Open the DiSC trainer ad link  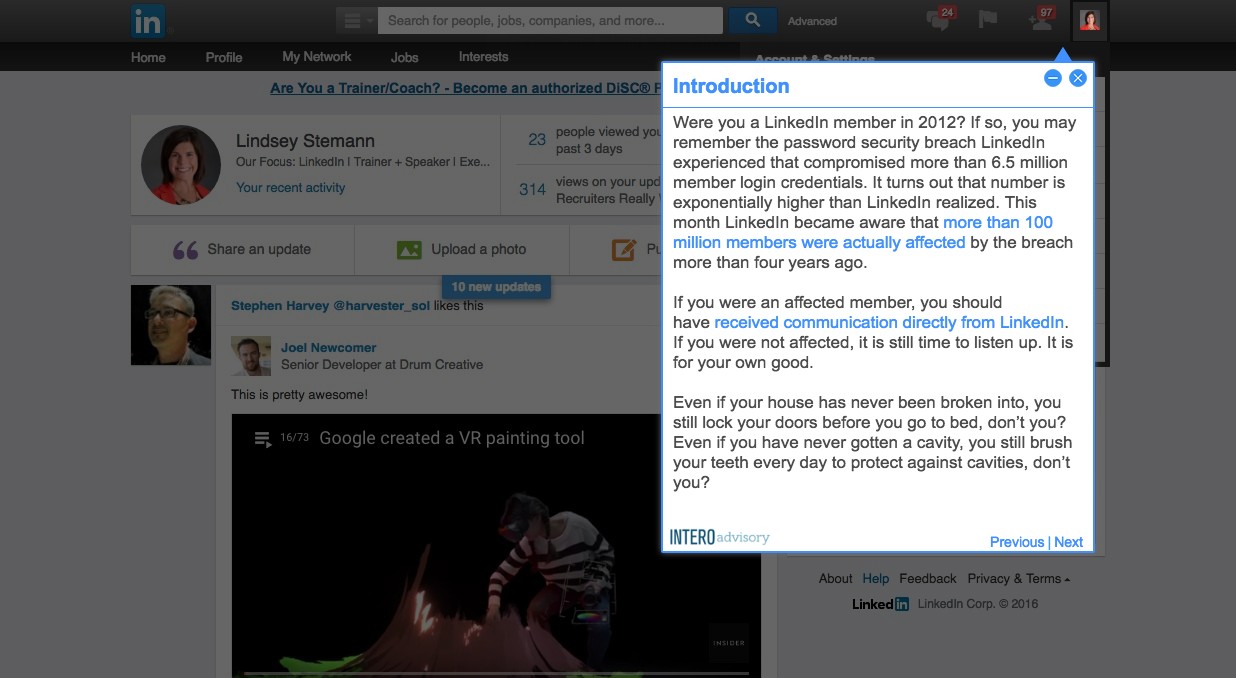click(x=465, y=88)
